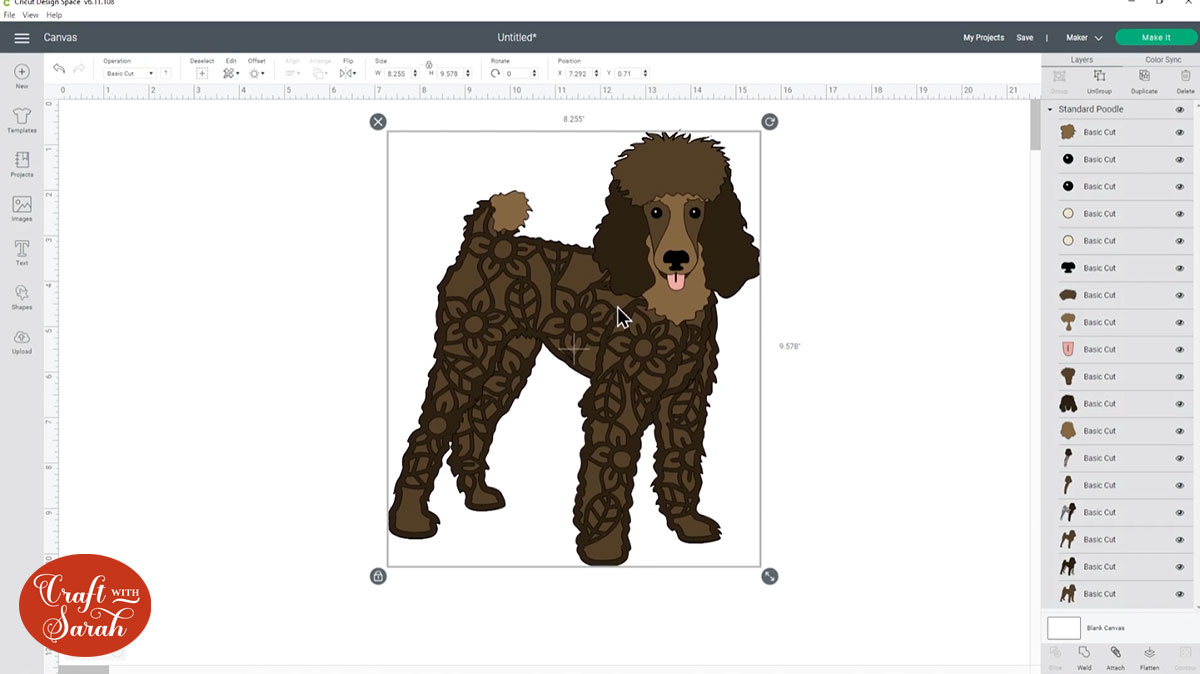1200x674 pixels.
Task: Open the Operation Basic Cut dropdown
Action: click(129, 73)
